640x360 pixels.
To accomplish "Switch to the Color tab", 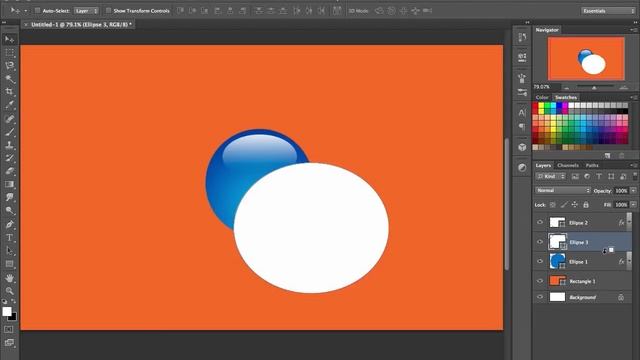I will coord(542,97).
